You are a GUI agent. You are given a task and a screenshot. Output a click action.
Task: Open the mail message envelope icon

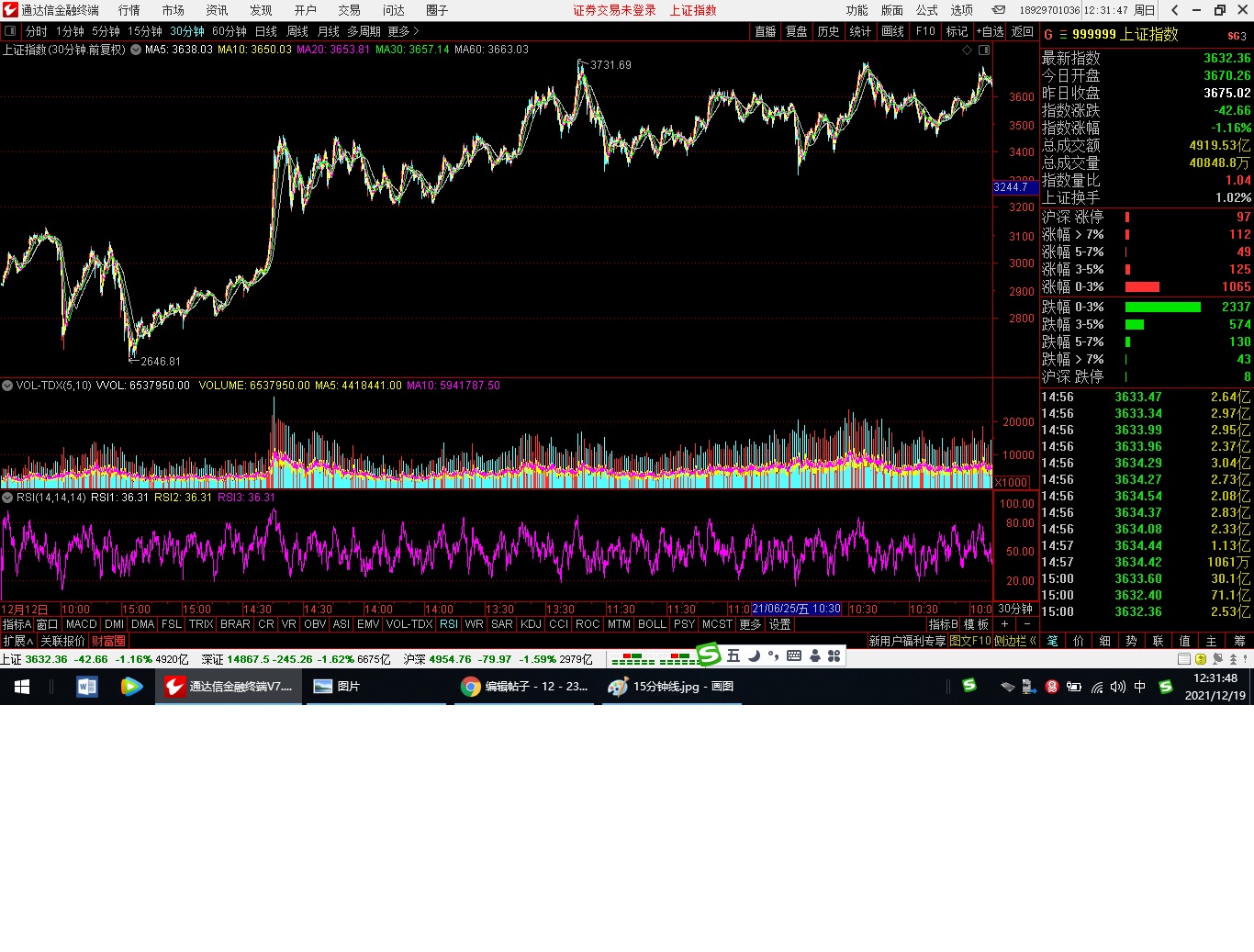(998, 10)
